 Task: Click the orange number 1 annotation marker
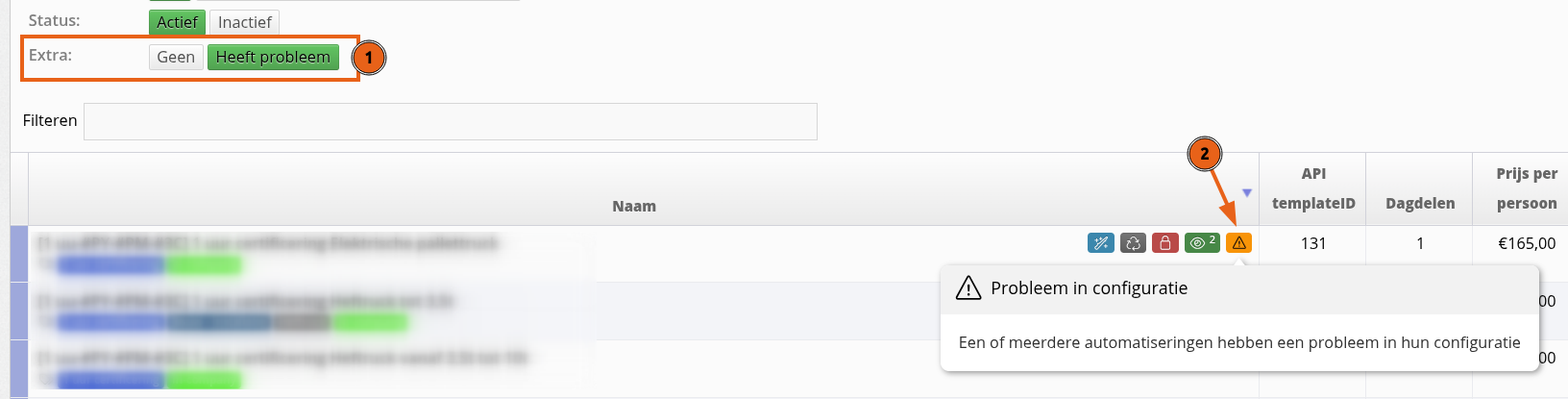[369, 58]
